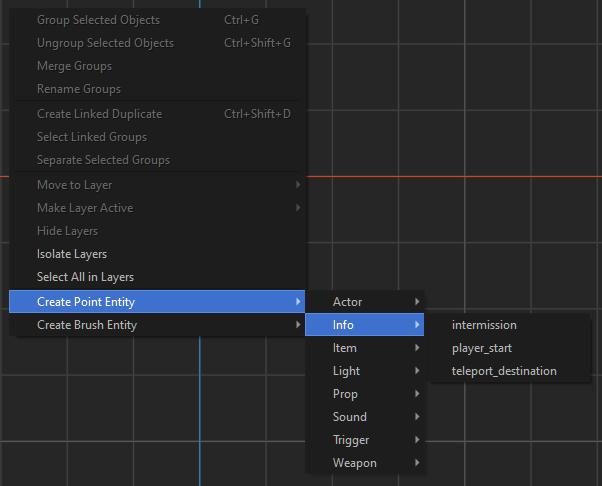This screenshot has height=486, width=602.
Task: Open Create Point Entity submenu
Action: (86, 302)
